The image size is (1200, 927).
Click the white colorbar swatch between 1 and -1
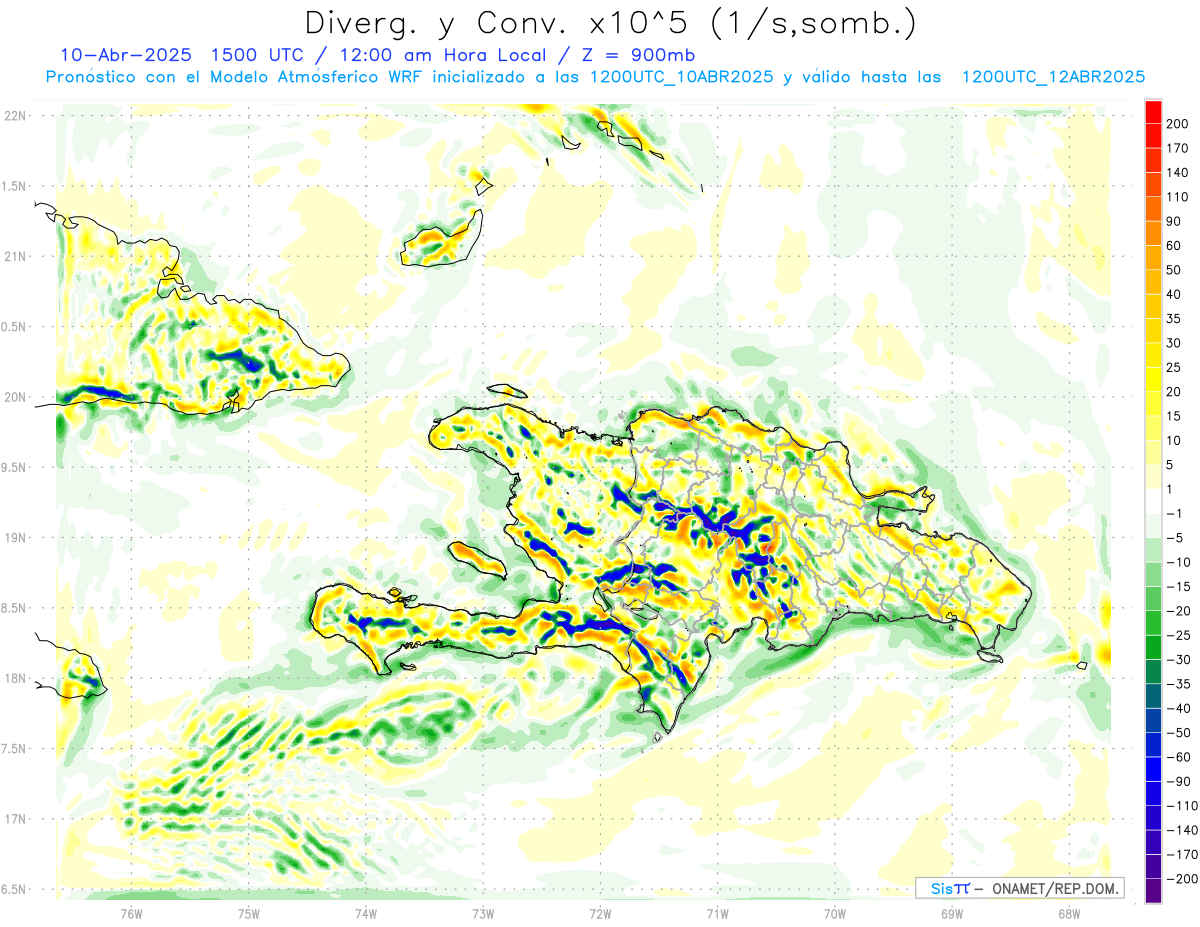point(1153,502)
